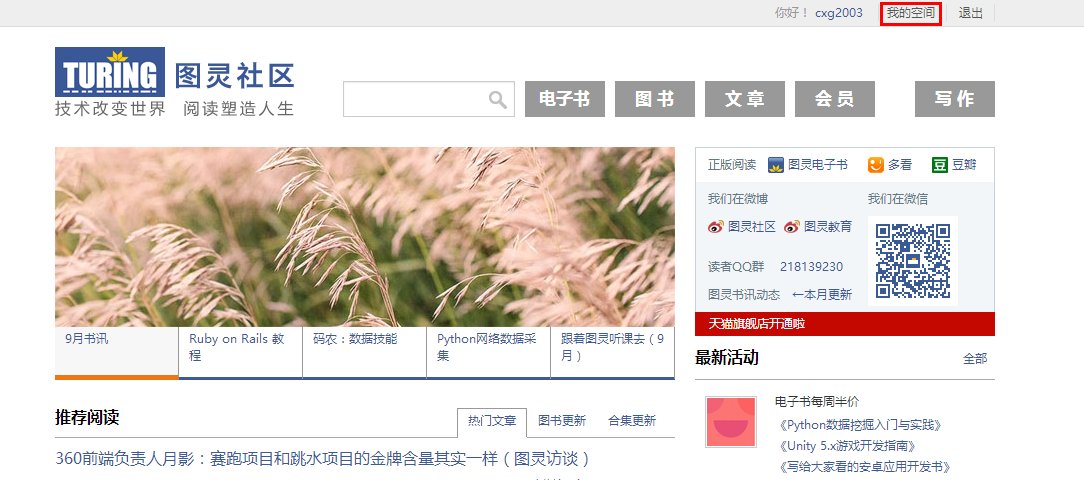This screenshot has width=1084, height=480.
Task: Click 全部 next to 最新活动
Action: click(x=975, y=358)
